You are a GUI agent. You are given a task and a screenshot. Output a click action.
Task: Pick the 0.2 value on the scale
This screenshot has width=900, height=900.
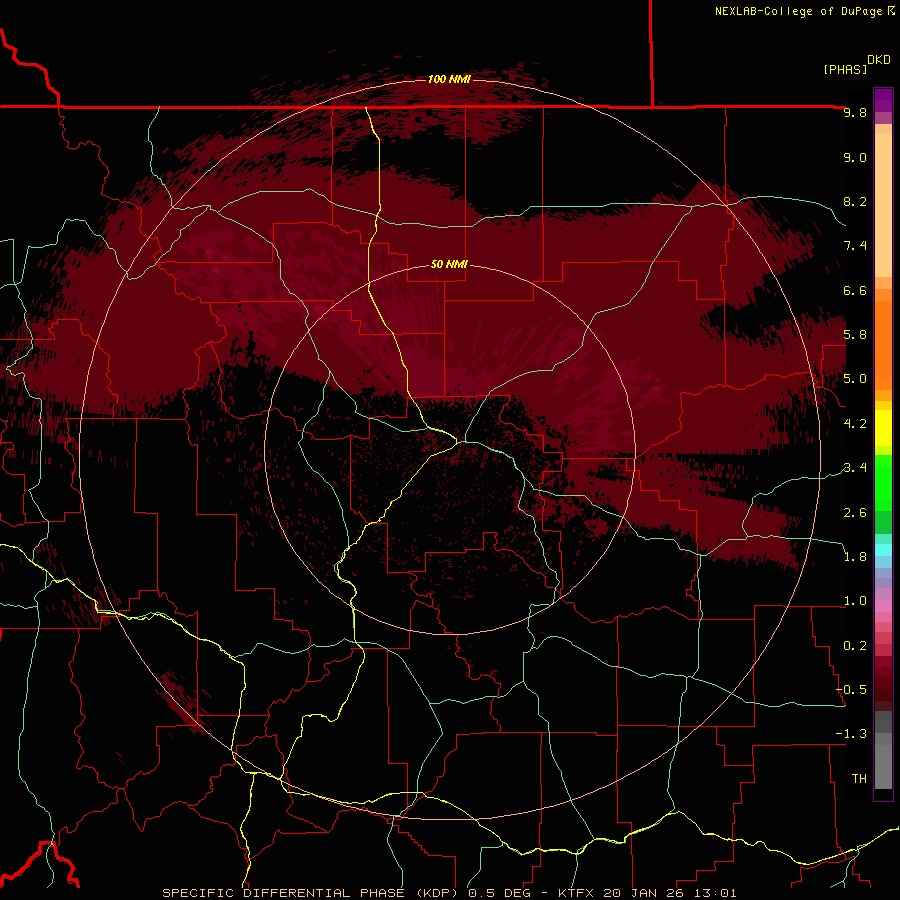pos(855,646)
